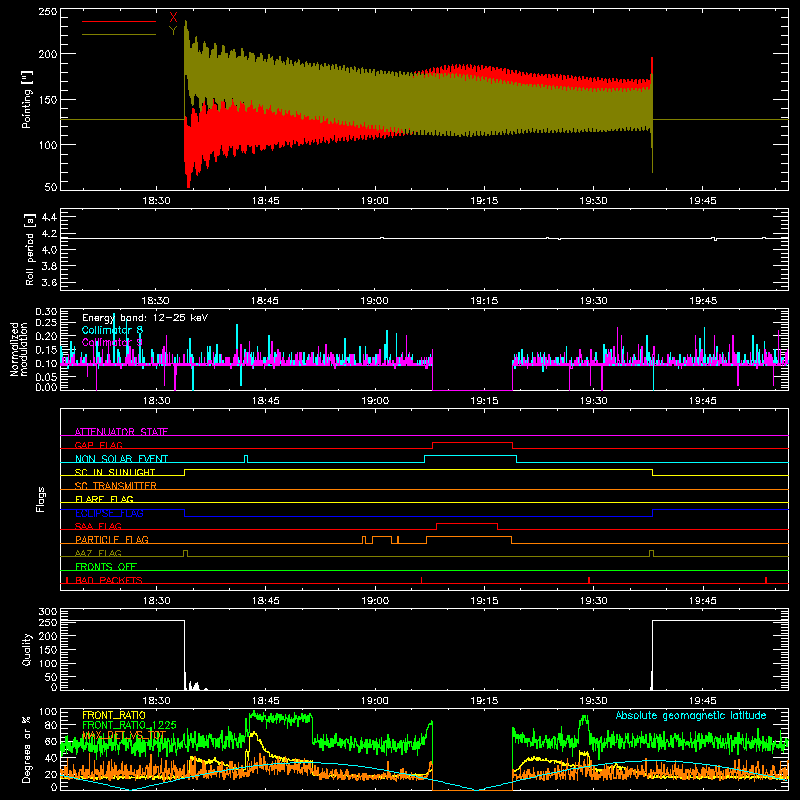Screen dimensions: 800x800
Task: Click the red X legend label
Action: [x=173, y=18]
